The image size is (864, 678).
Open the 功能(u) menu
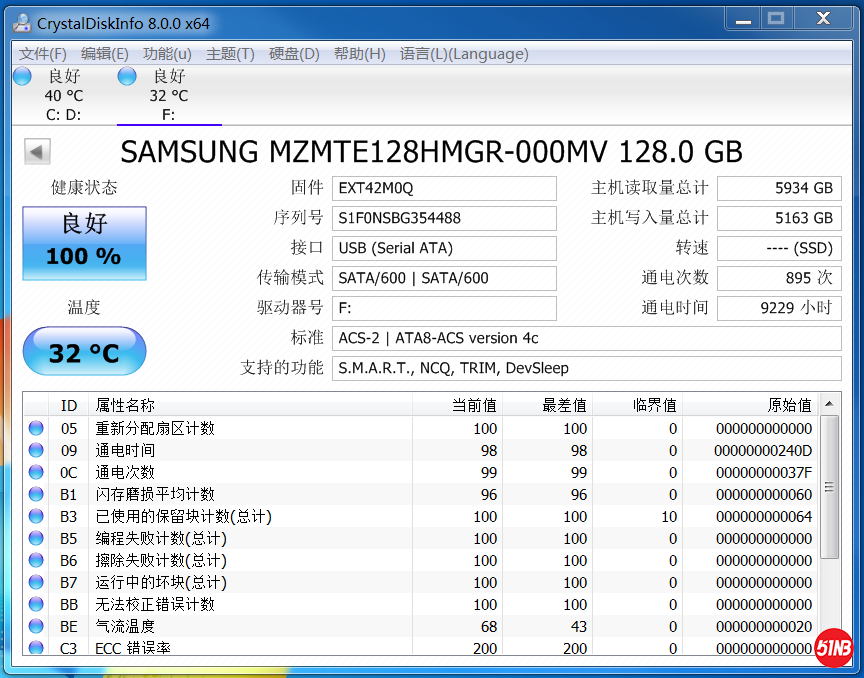pos(167,54)
